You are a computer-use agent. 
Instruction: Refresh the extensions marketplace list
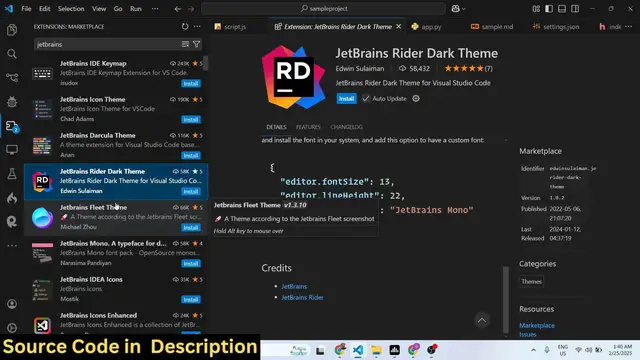tap(185, 27)
